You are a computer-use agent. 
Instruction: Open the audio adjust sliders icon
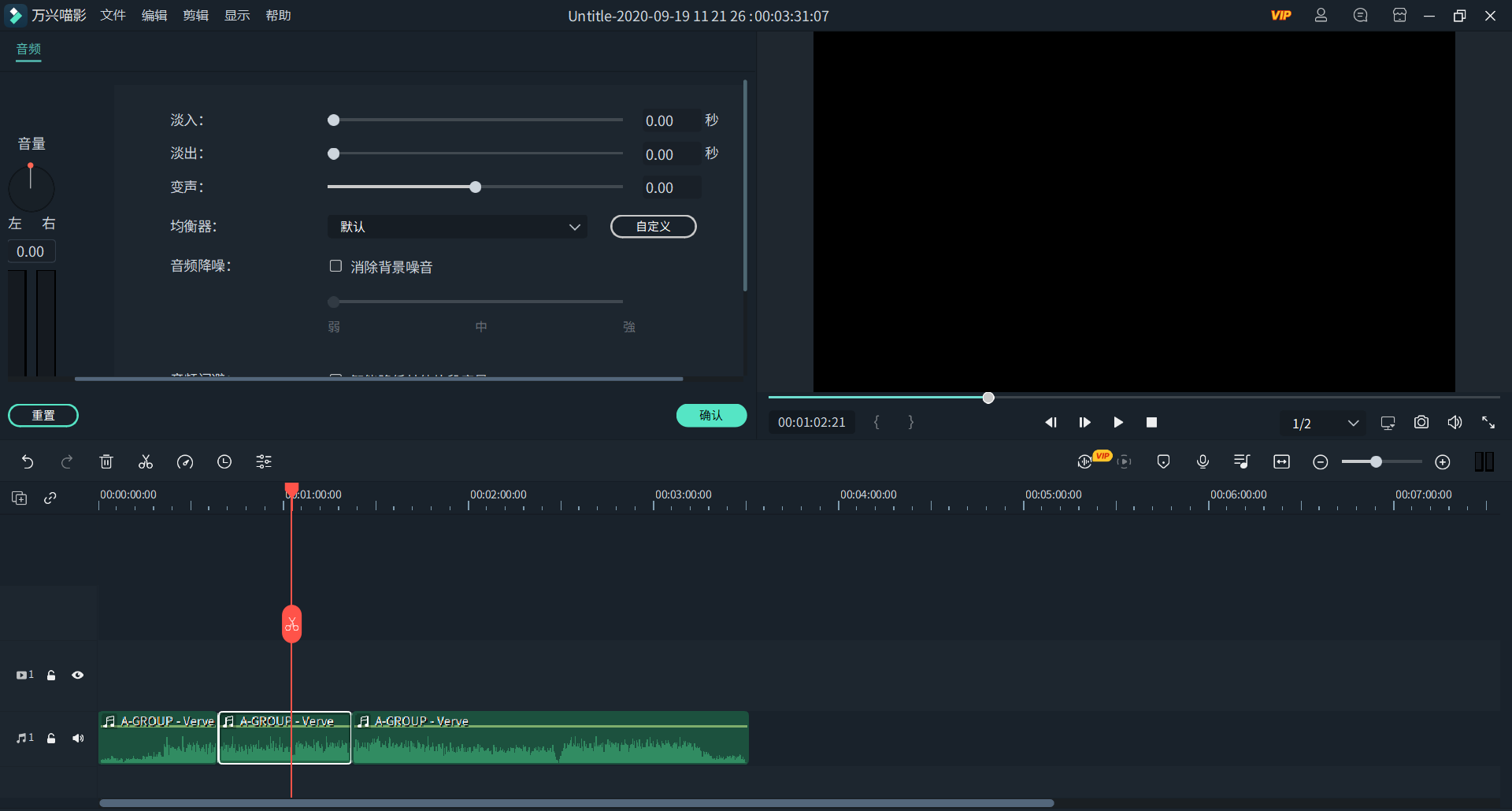[264, 462]
